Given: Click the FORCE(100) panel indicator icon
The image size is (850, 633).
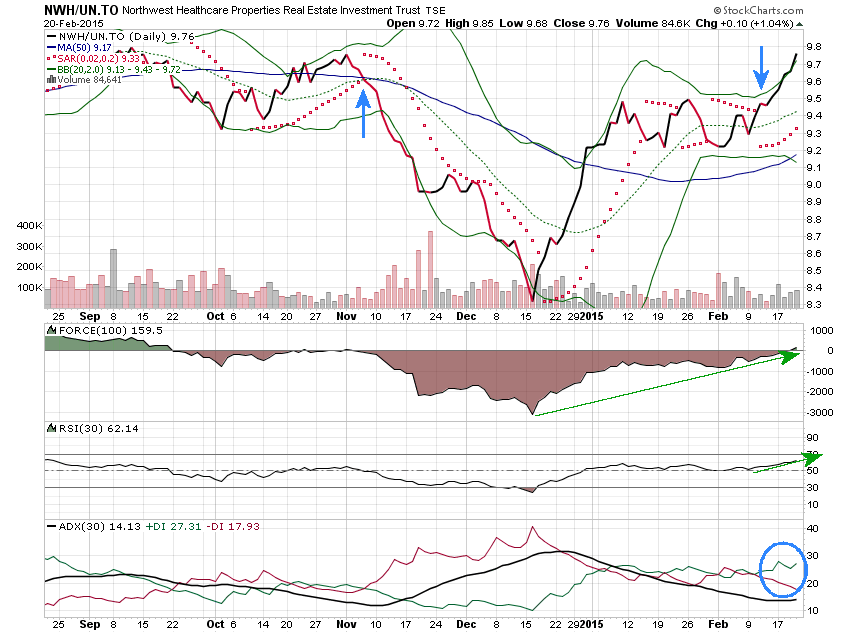Looking at the screenshot, I should (51, 330).
